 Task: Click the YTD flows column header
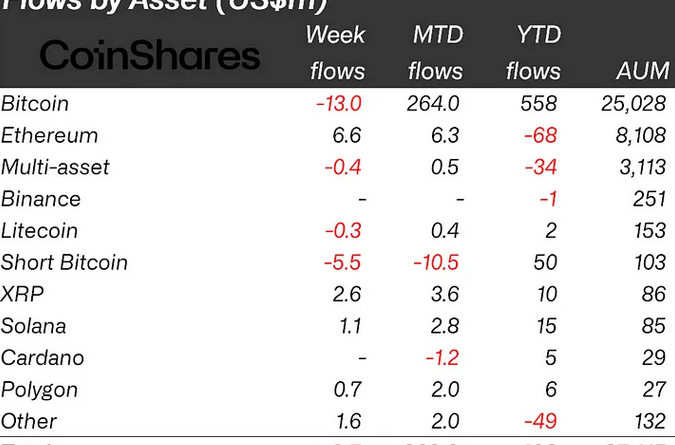533,53
